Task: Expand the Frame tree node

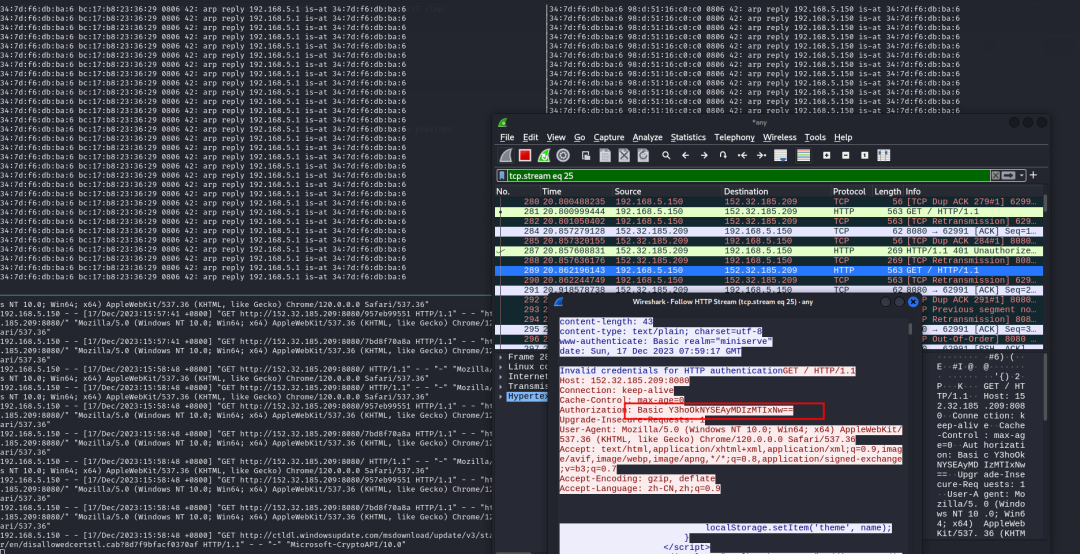Action: click(x=501, y=357)
